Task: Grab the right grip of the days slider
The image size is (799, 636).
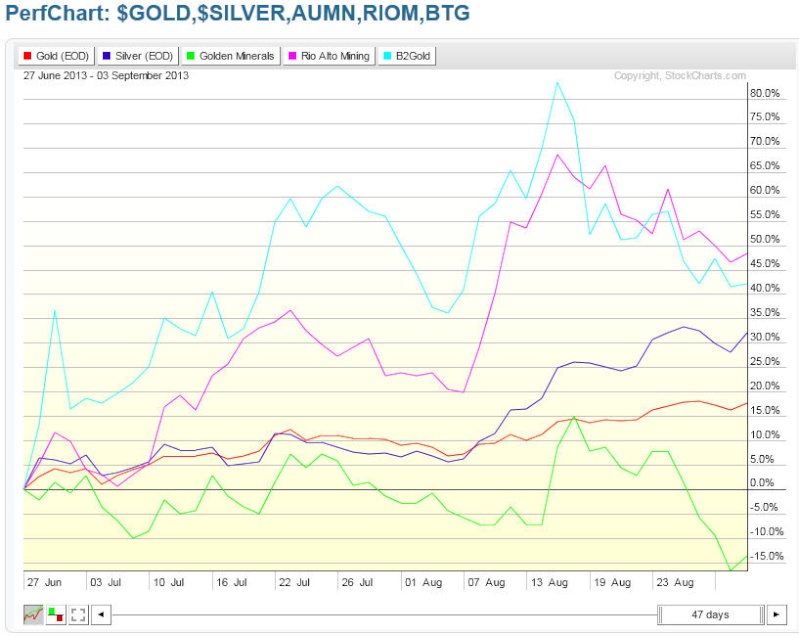Action: [x=762, y=615]
